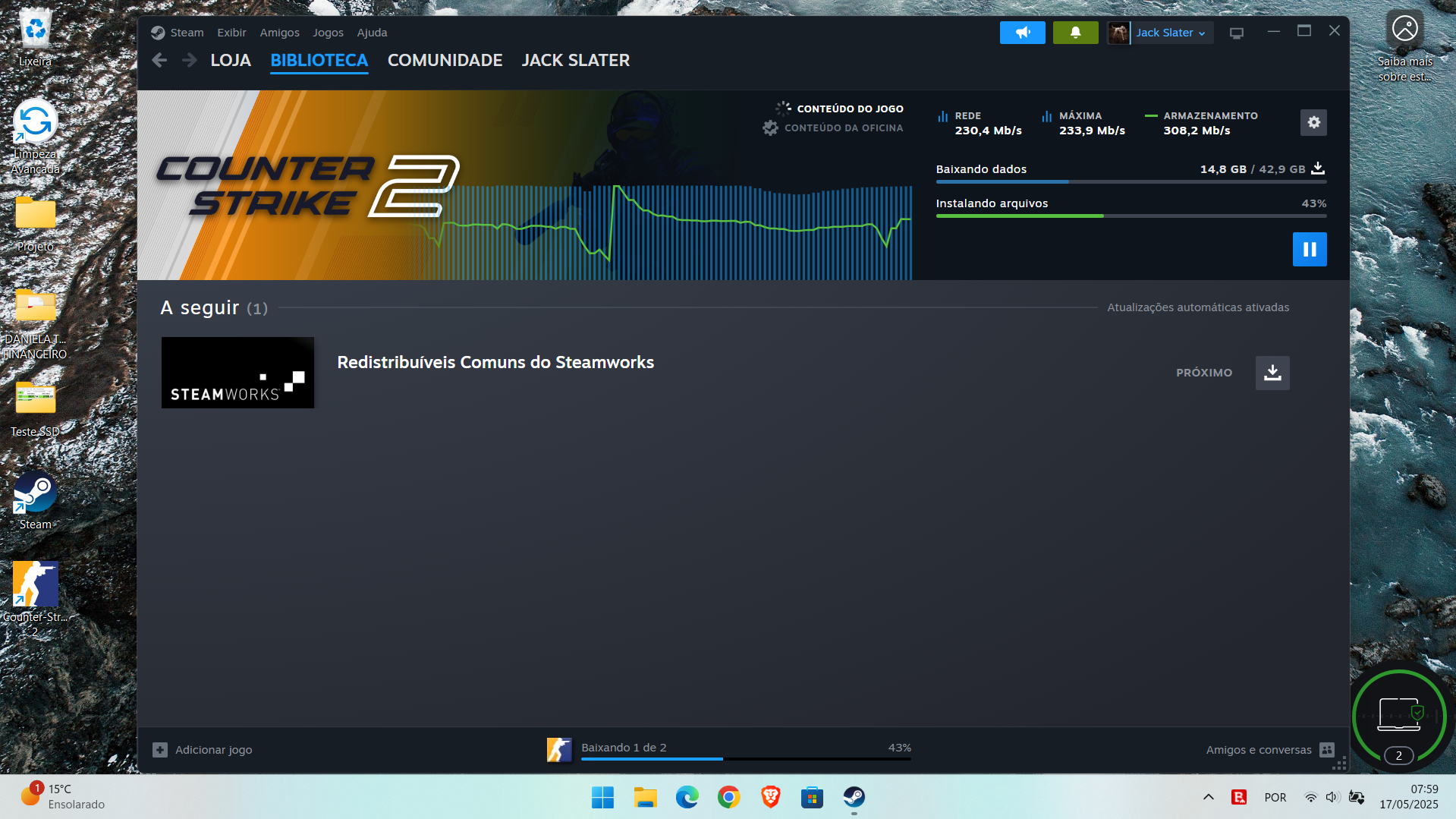Open the notifications bell
Screen dimensions: 1456x819
pyautogui.click(x=1075, y=33)
